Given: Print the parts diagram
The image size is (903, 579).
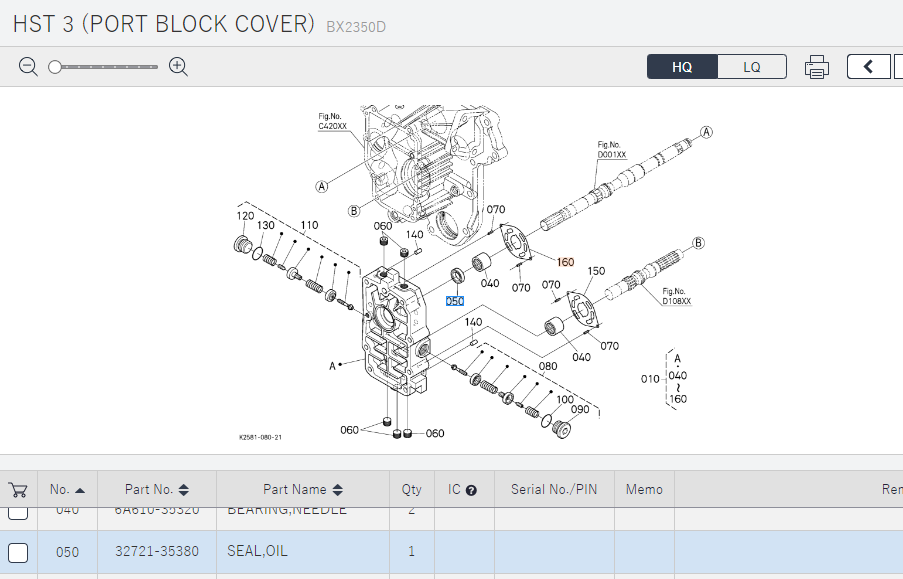Looking at the screenshot, I should (x=817, y=67).
